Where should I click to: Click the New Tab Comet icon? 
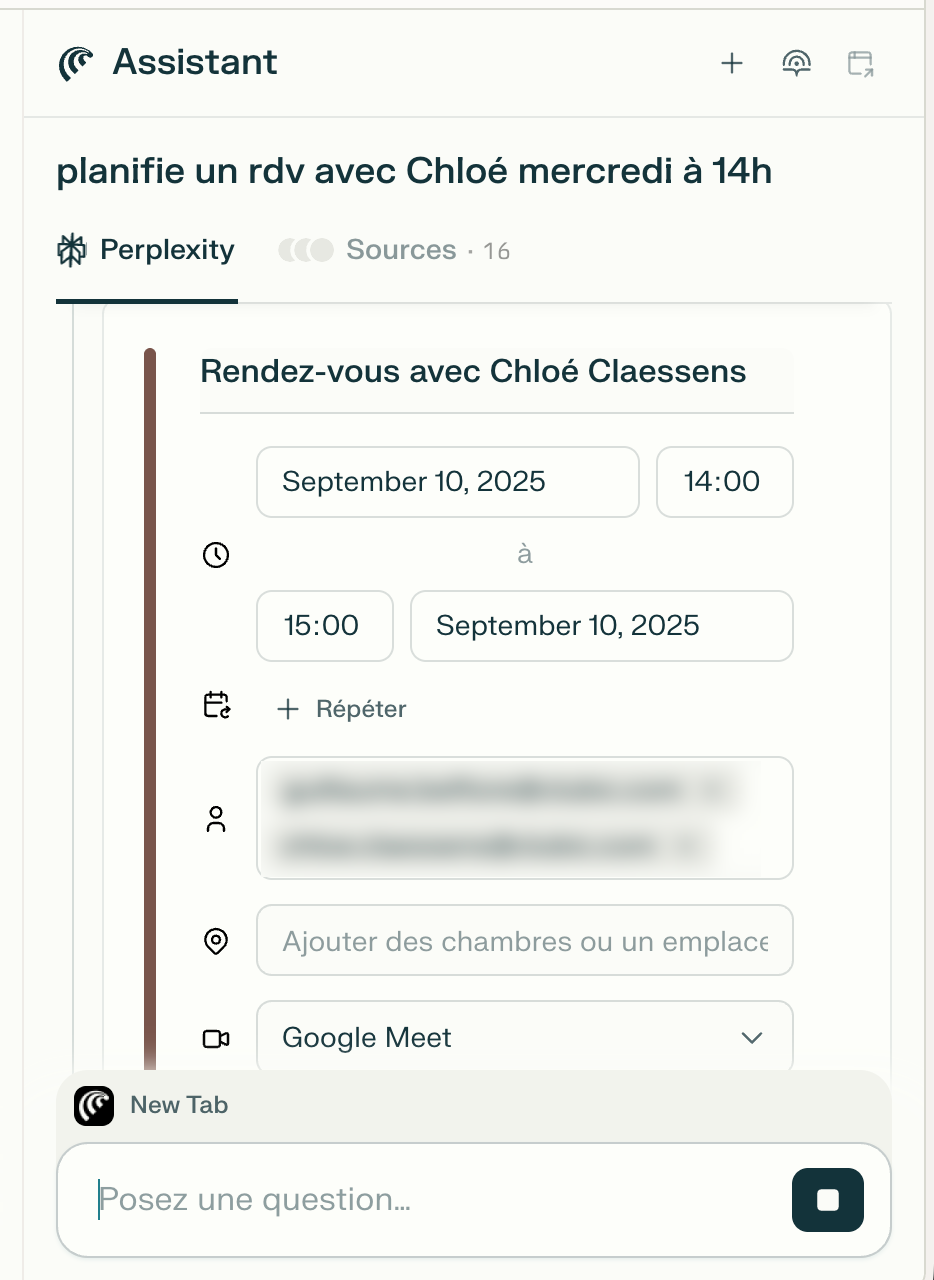pyautogui.click(x=94, y=1106)
